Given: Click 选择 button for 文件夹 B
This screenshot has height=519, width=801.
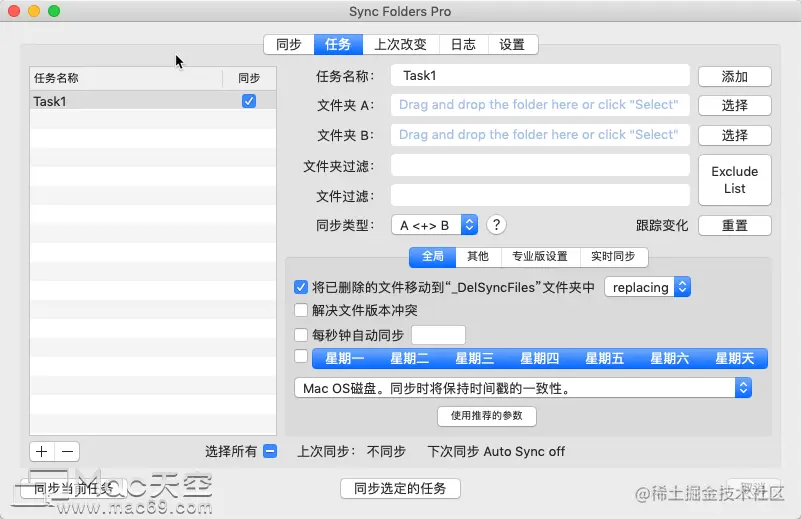Looking at the screenshot, I should pyautogui.click(x=735, y=135).
